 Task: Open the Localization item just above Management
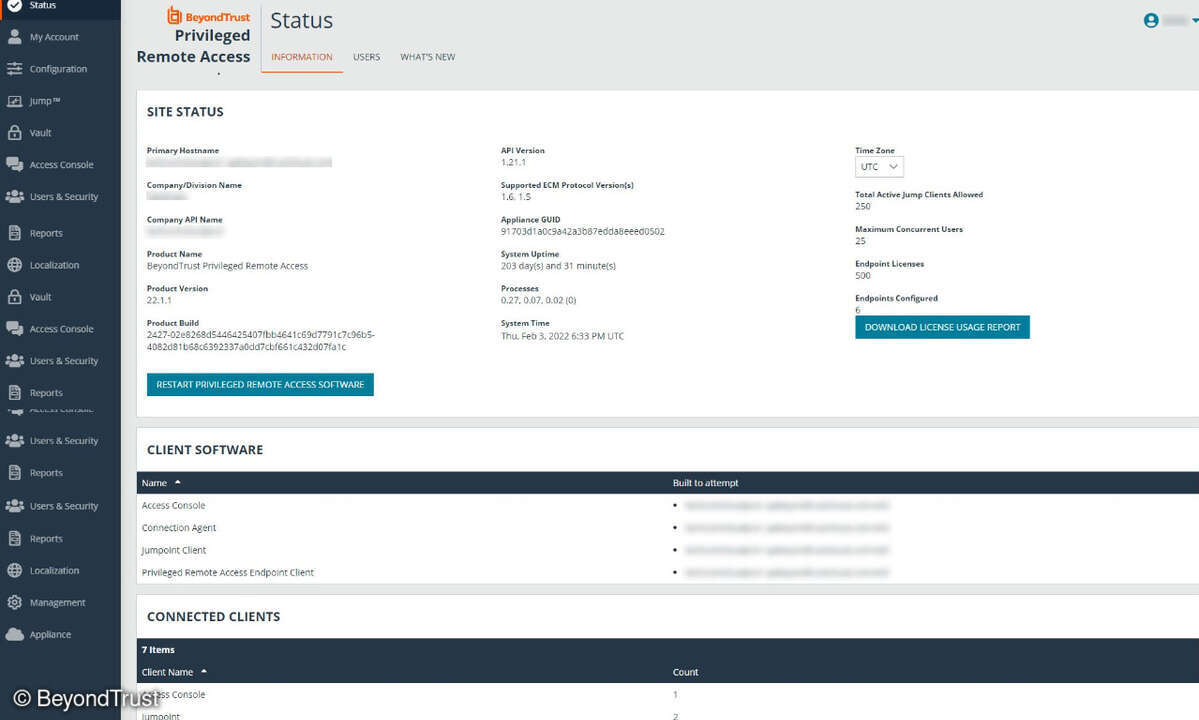54,571
